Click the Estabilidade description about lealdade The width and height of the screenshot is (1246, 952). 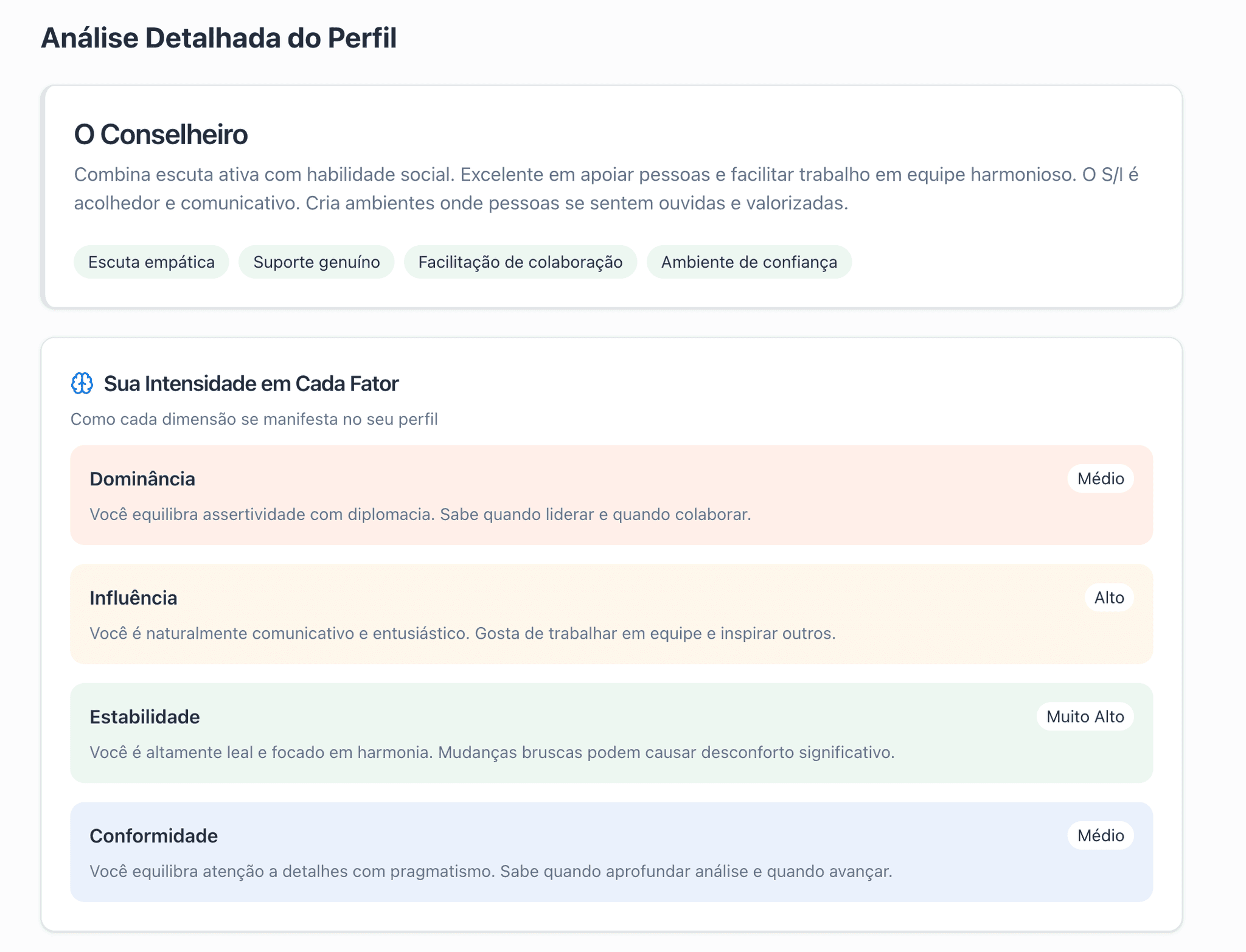point(492,752)
